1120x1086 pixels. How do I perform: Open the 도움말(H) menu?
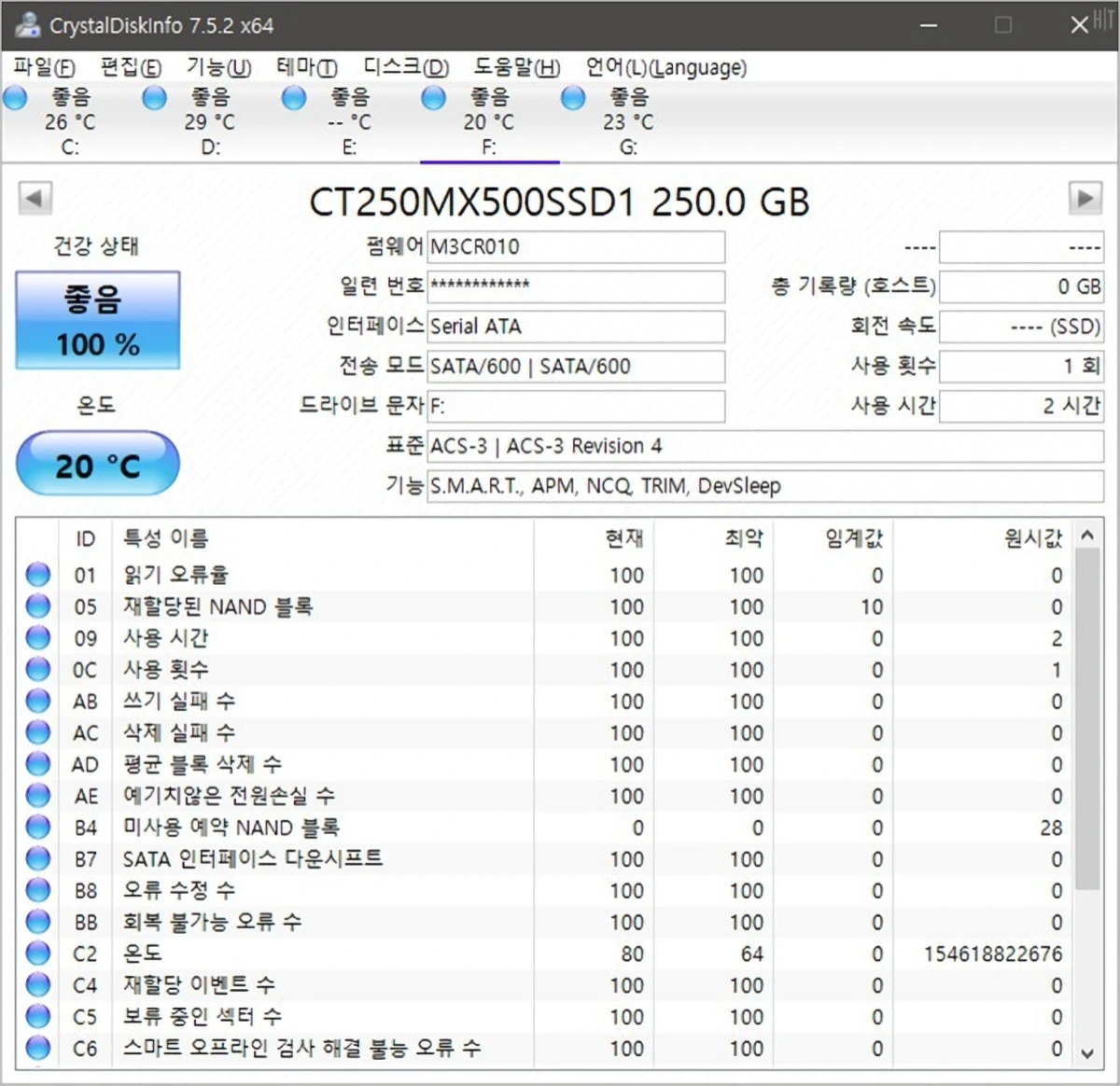(517, 67)
